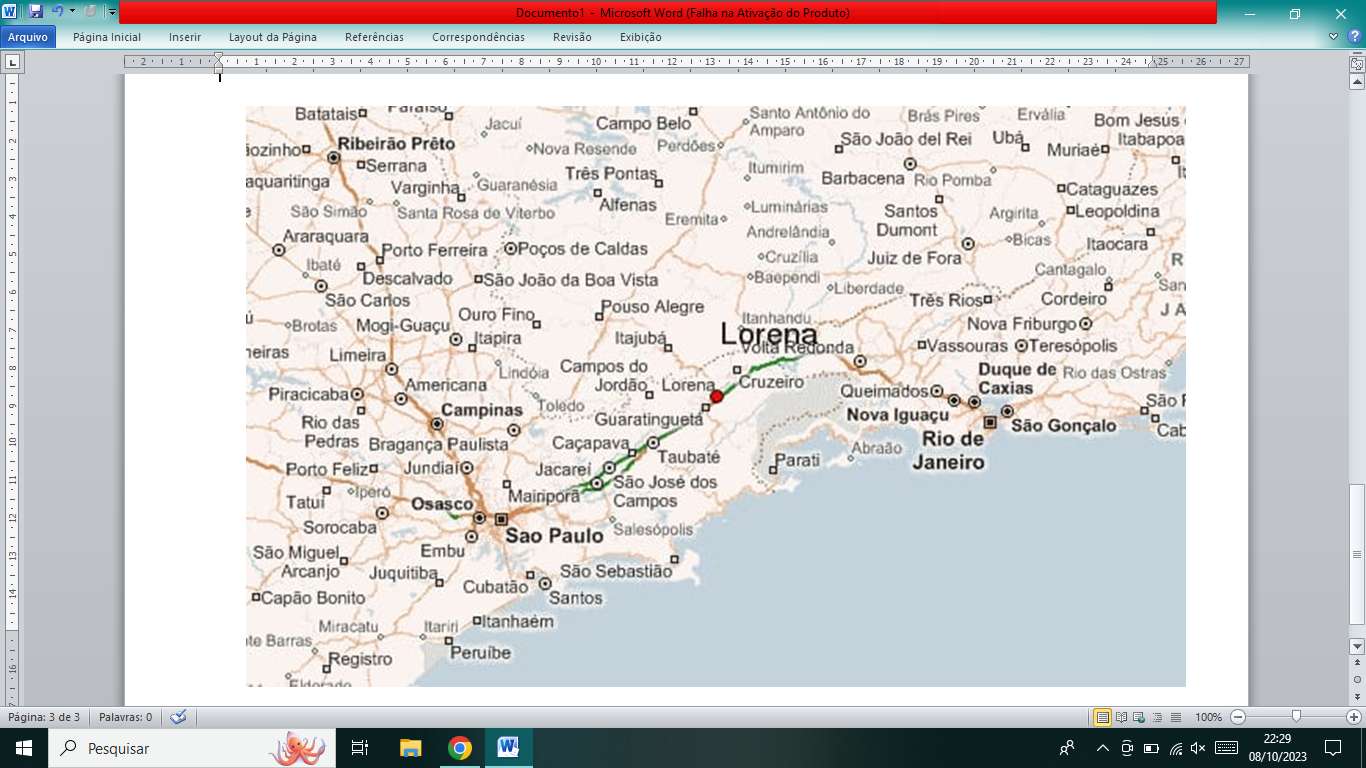The width and height of the screenshot is (1366, 768).
Task: Open Task View on the taskbar
Action: 360,748
